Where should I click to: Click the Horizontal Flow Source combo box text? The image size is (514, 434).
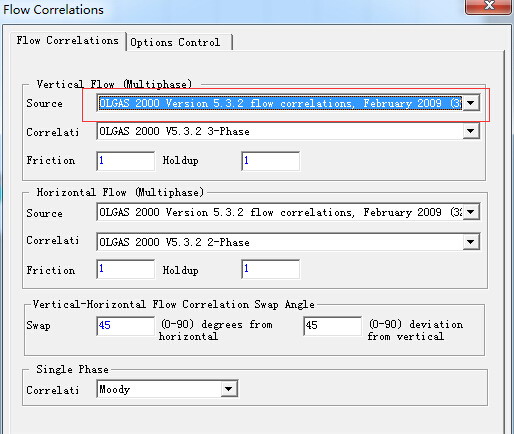tap(280, 212)
